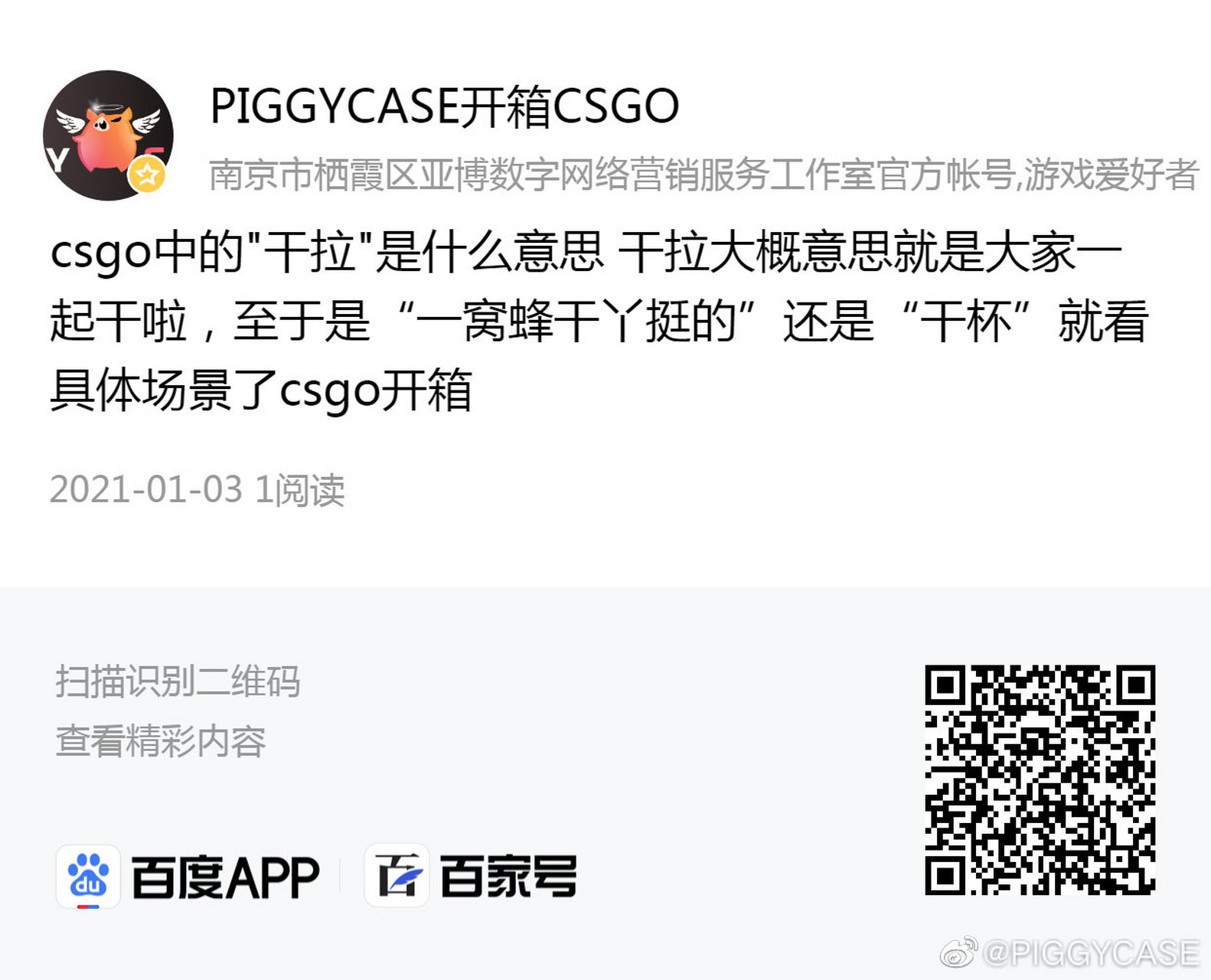This screenshot has height=980, width=1211.
Task: Select the account description line
Action: [703, 175]
